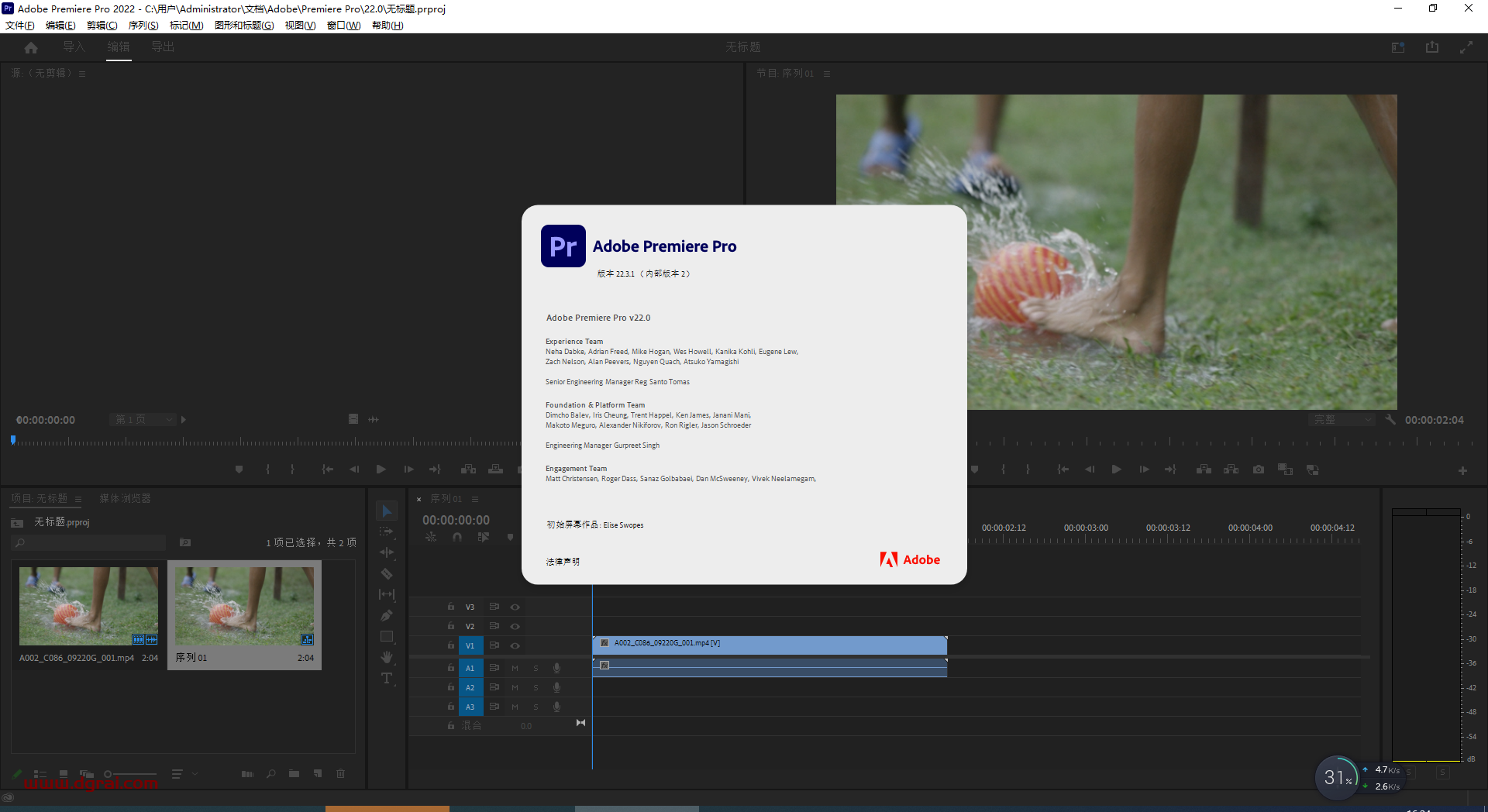This screenshot has width=1488, height=812.
Task: Select the Track Select Forward tool
Action: (387, 532)
